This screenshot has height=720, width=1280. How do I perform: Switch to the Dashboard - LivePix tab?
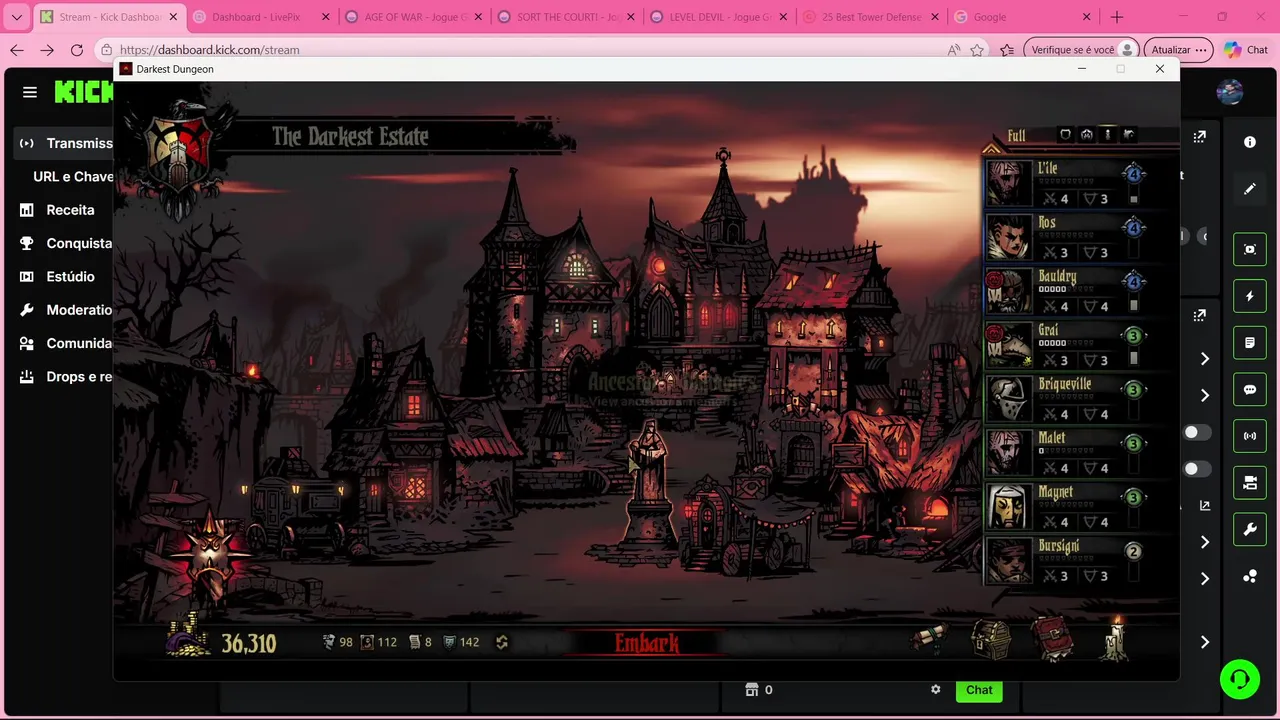[262, 17]
